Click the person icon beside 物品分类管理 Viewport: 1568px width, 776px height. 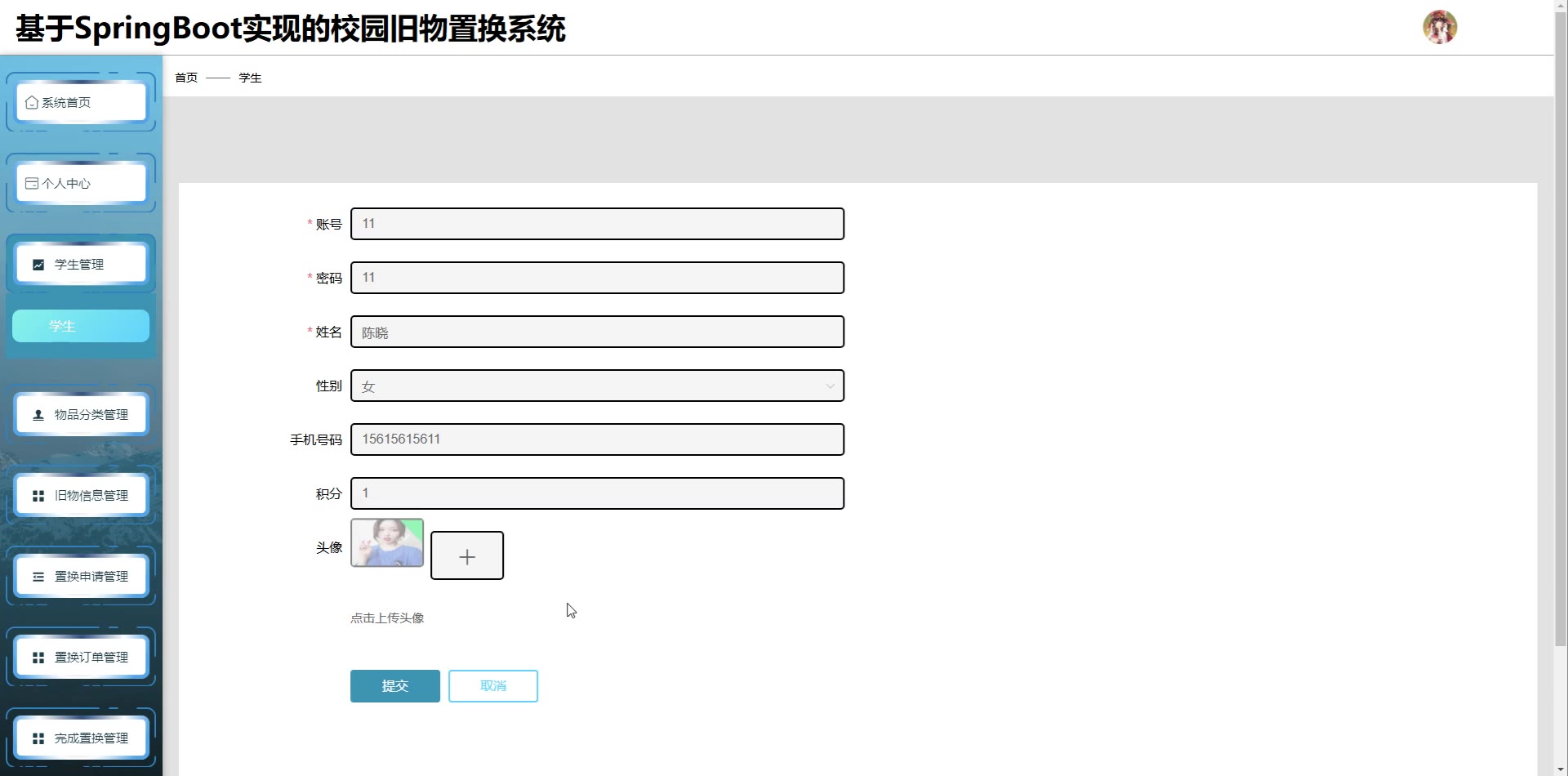[38, 415]
